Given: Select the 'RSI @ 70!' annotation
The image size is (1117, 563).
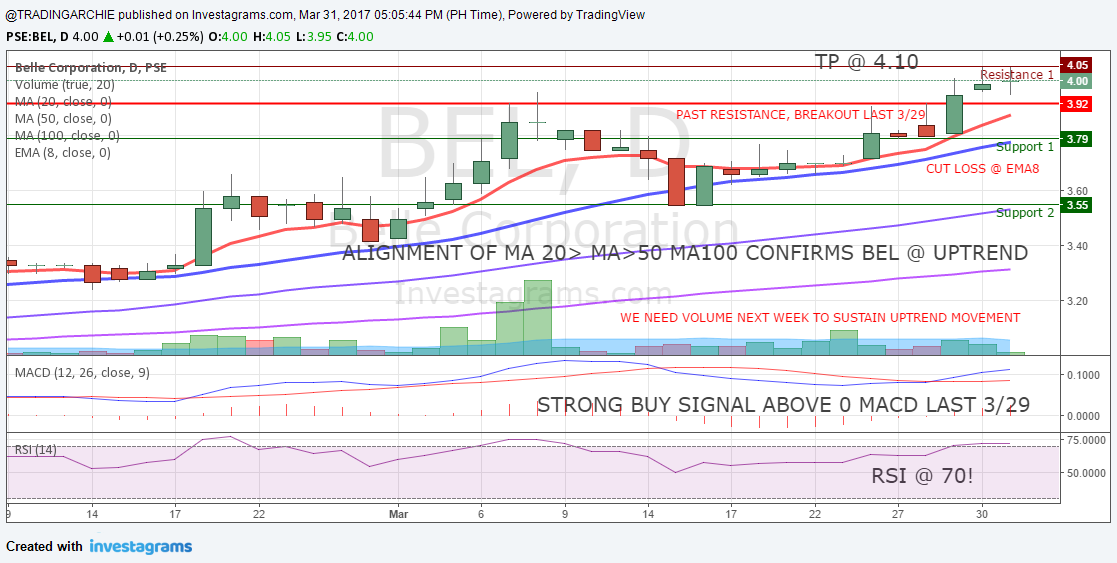Looking at the screenshot, I should [x=922, y=476].
